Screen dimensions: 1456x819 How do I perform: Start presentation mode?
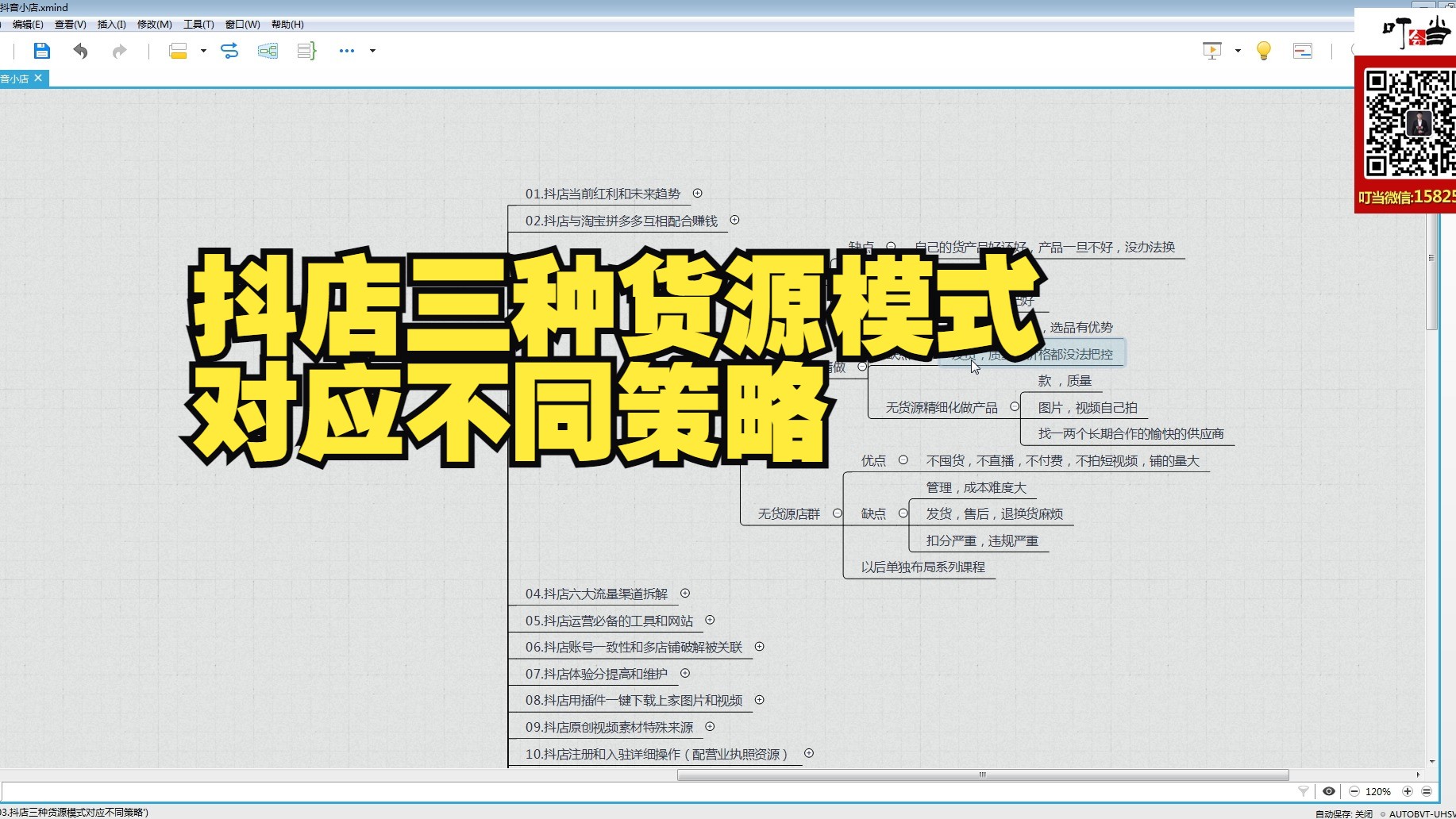[x=1212, y=51]
